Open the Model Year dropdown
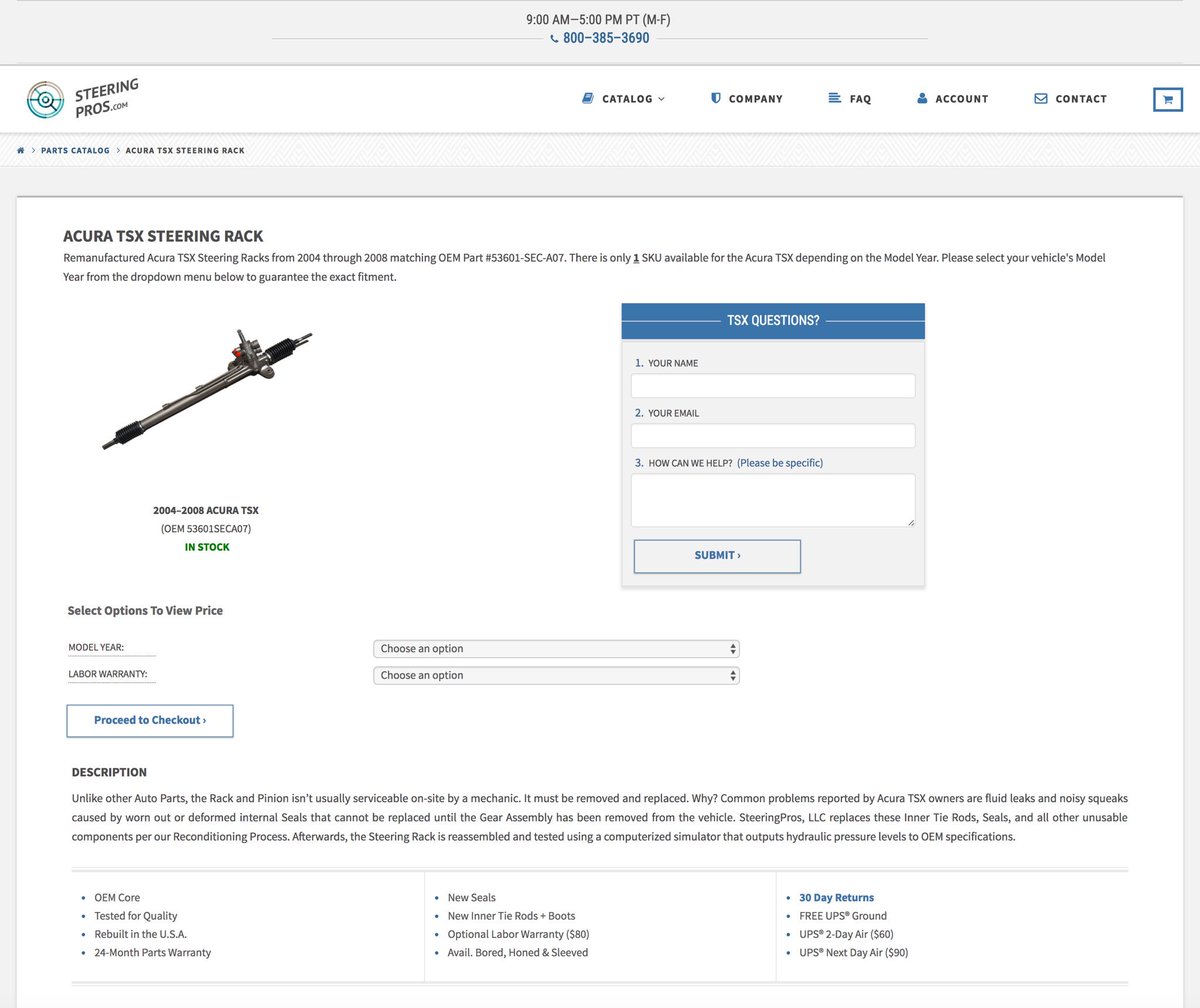 pos(556,649)
